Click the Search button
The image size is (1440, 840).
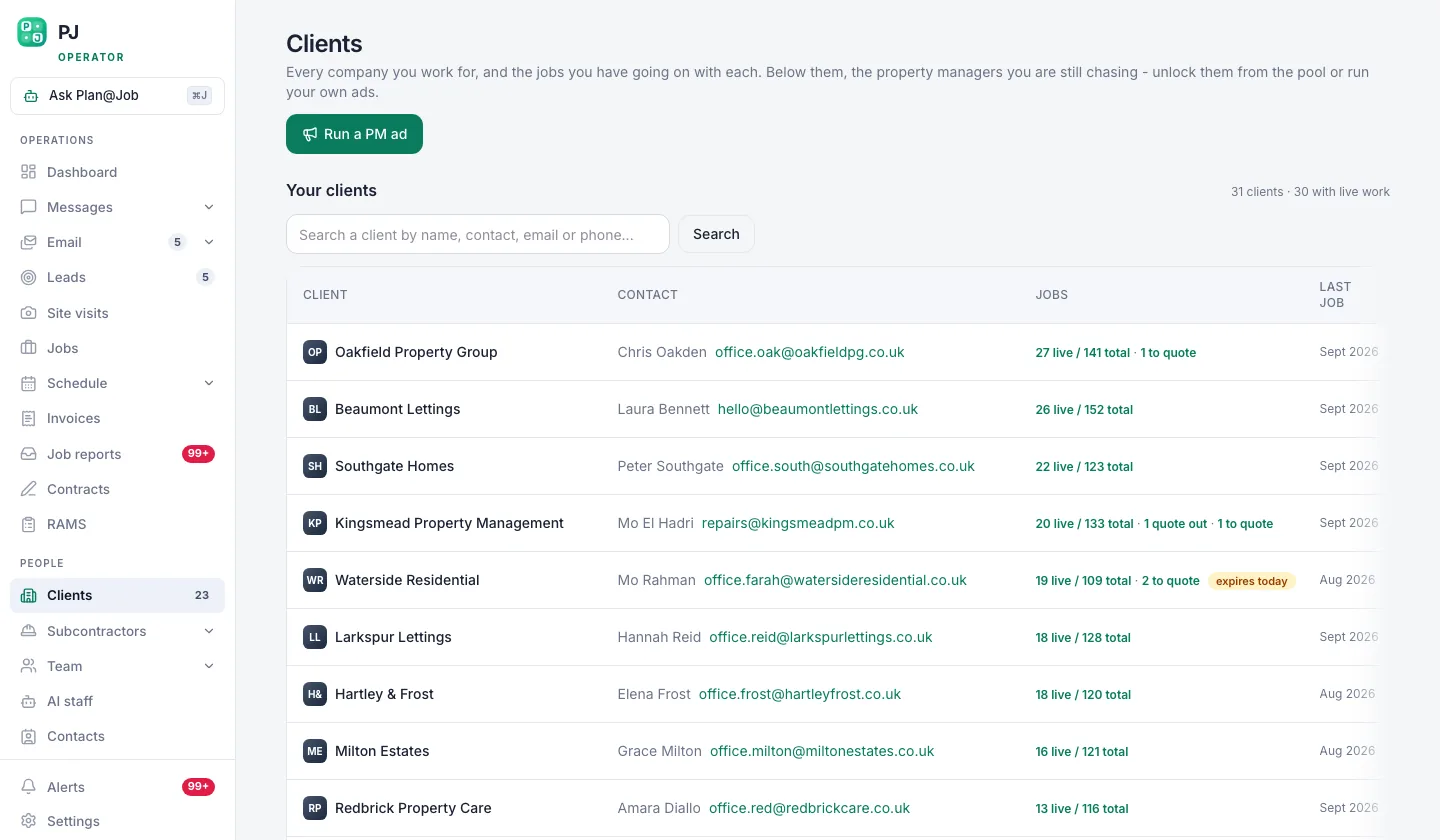[716, 234]
